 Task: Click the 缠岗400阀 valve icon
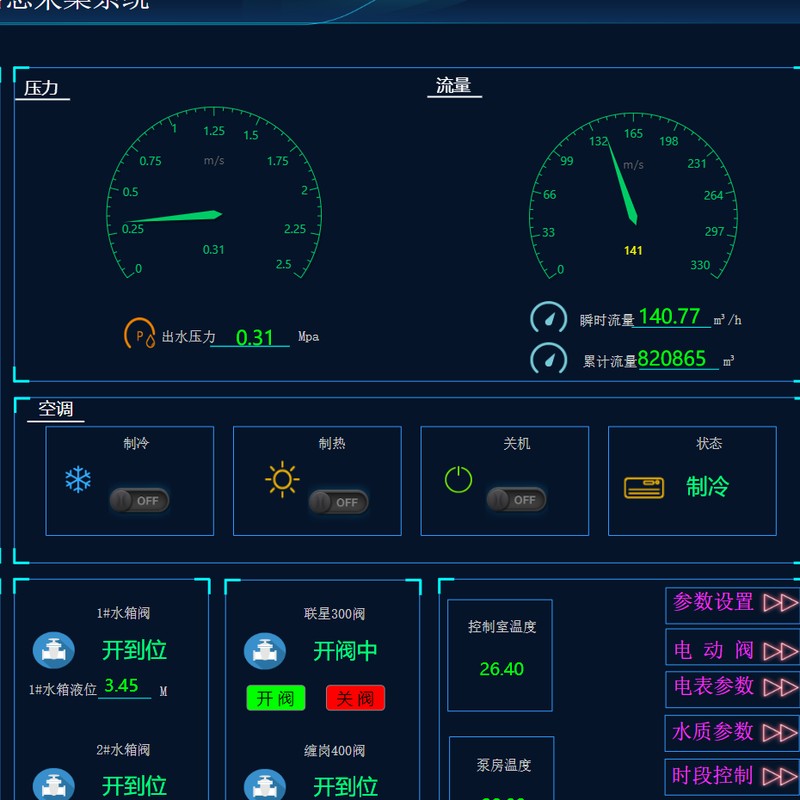pos(265,785)
